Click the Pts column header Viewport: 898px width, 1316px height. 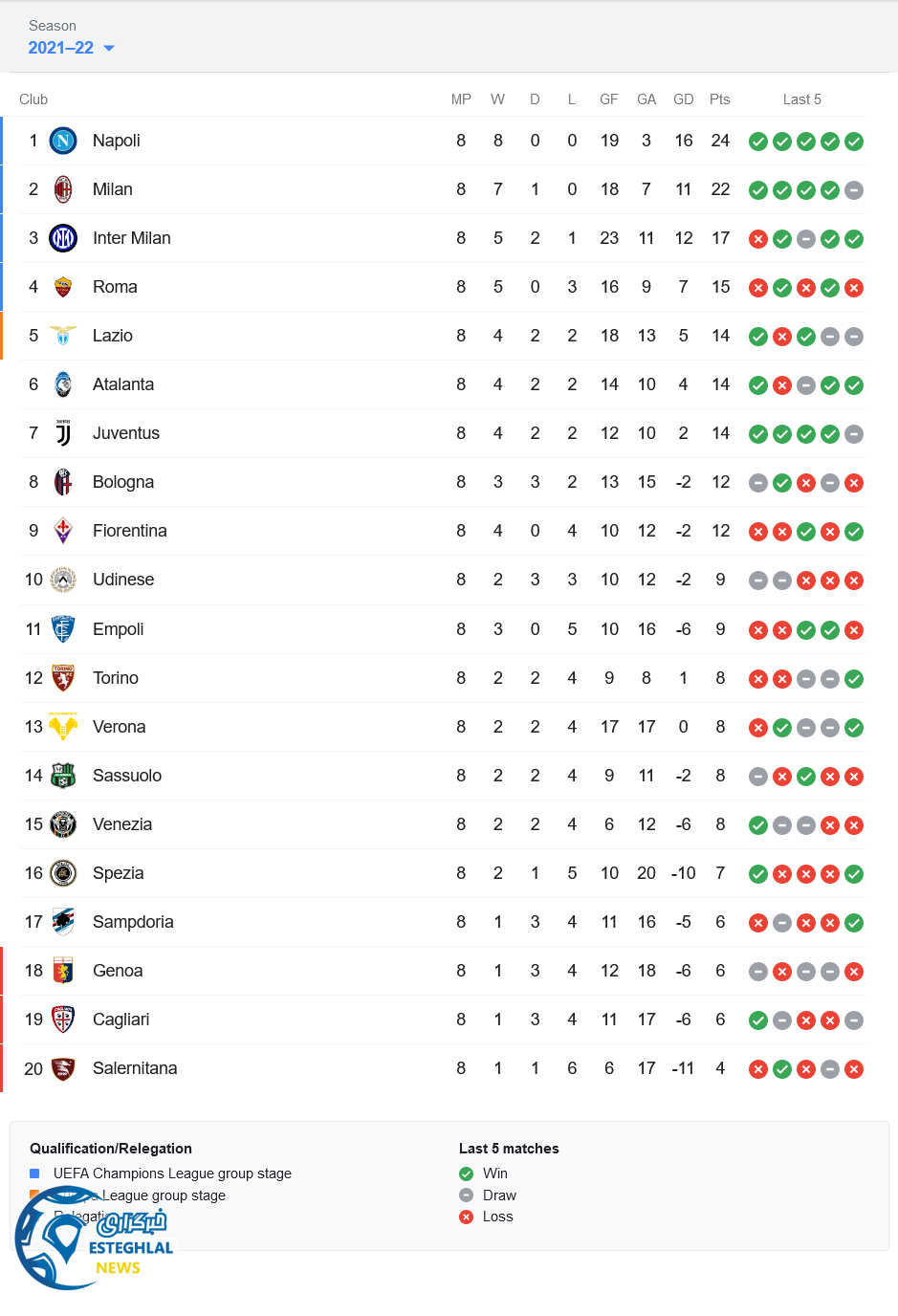[720, 99]
